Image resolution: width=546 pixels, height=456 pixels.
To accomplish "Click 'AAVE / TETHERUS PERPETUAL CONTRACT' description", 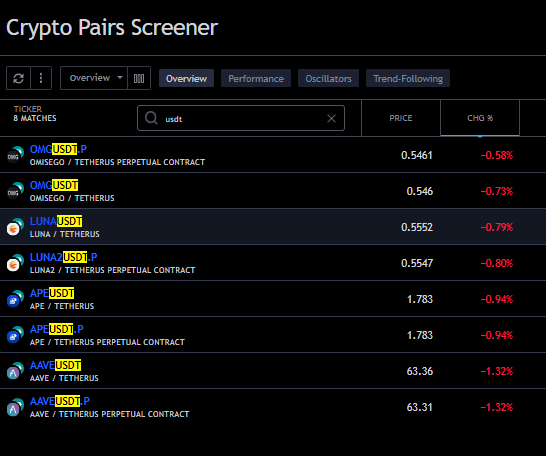I will [109, 414].
